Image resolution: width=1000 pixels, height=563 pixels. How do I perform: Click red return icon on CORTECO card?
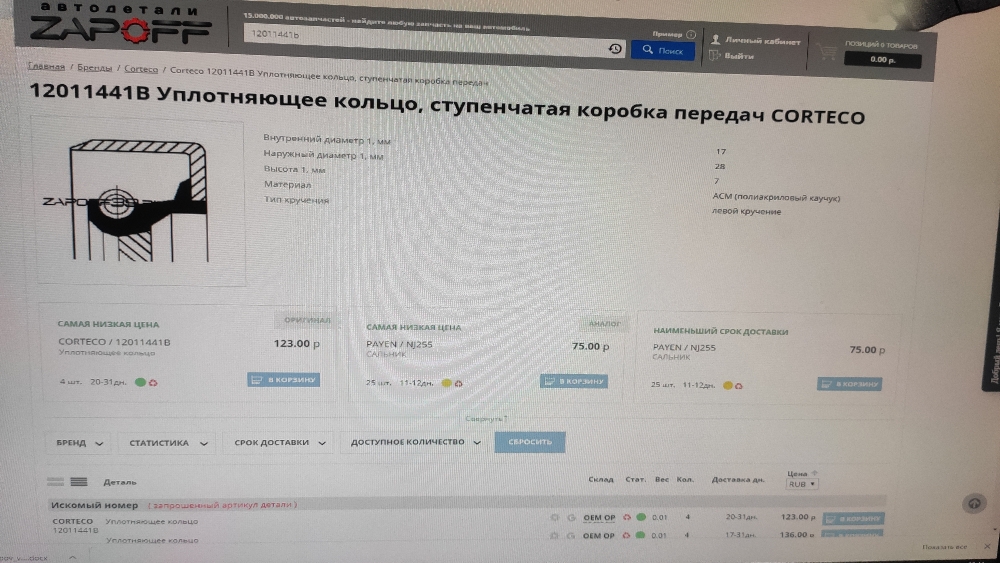(153, 383)
